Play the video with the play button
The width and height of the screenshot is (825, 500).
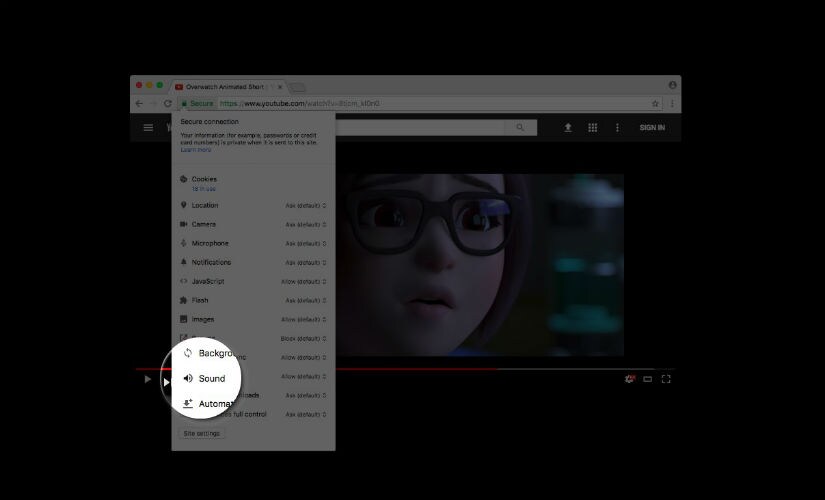tap(147, 379)
